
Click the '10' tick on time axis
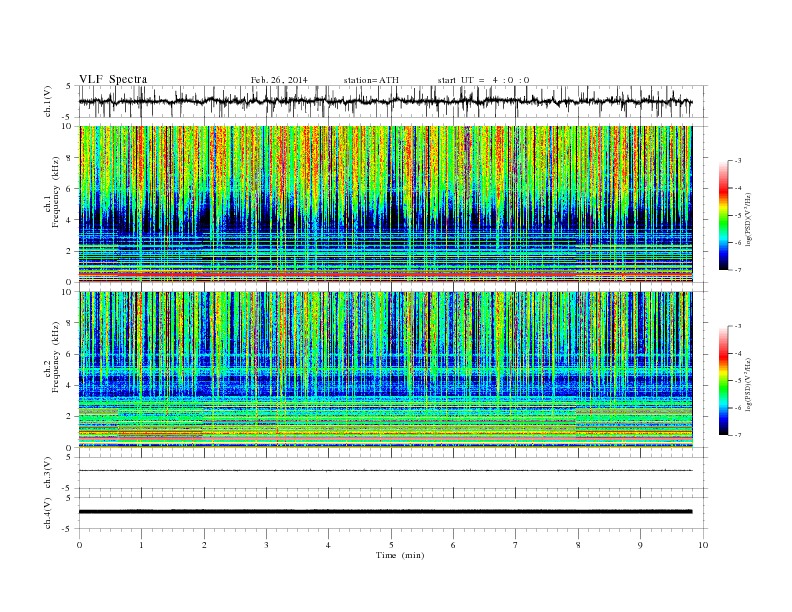pos(703,545)
